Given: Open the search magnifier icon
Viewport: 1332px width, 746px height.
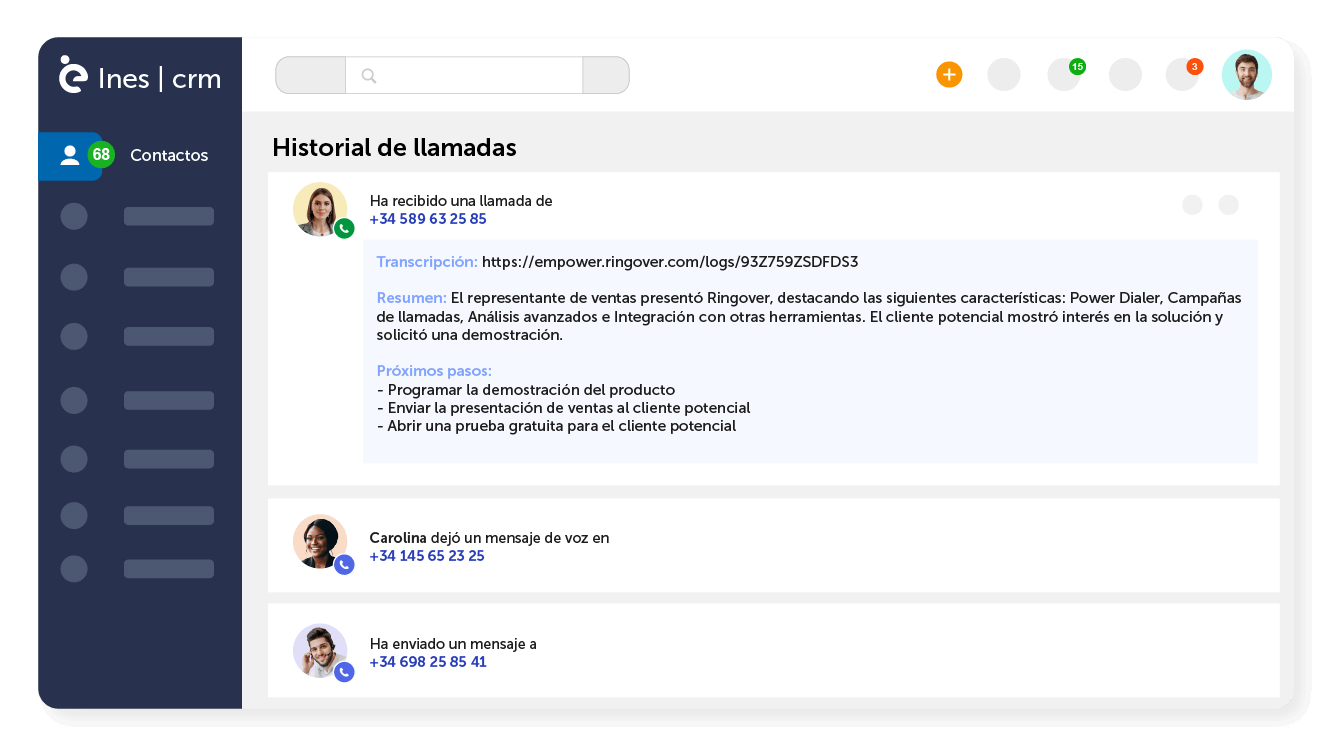Looking at the screenshot, I should pyautogui.click(x=369, y=75).
